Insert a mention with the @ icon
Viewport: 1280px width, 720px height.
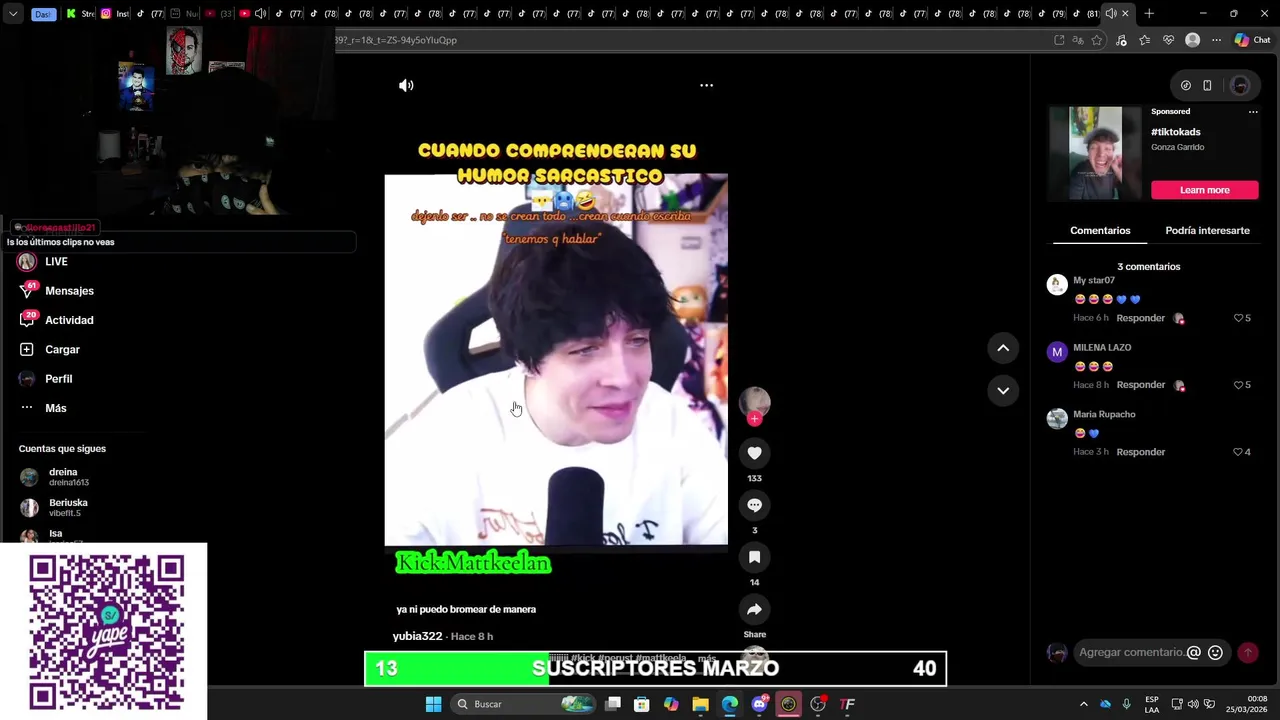click(x=1193, y=652)
